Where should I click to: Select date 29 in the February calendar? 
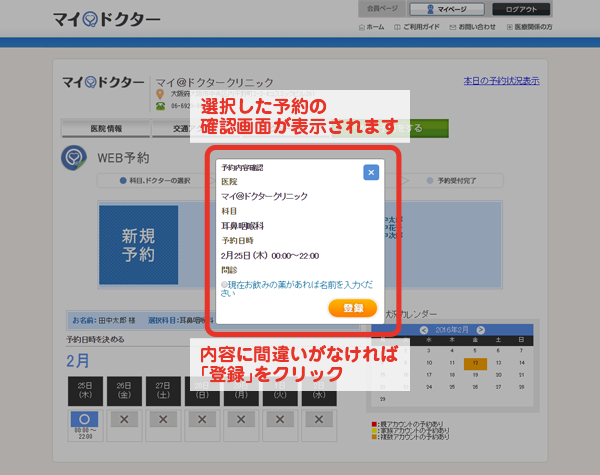[x=383, y=399]
